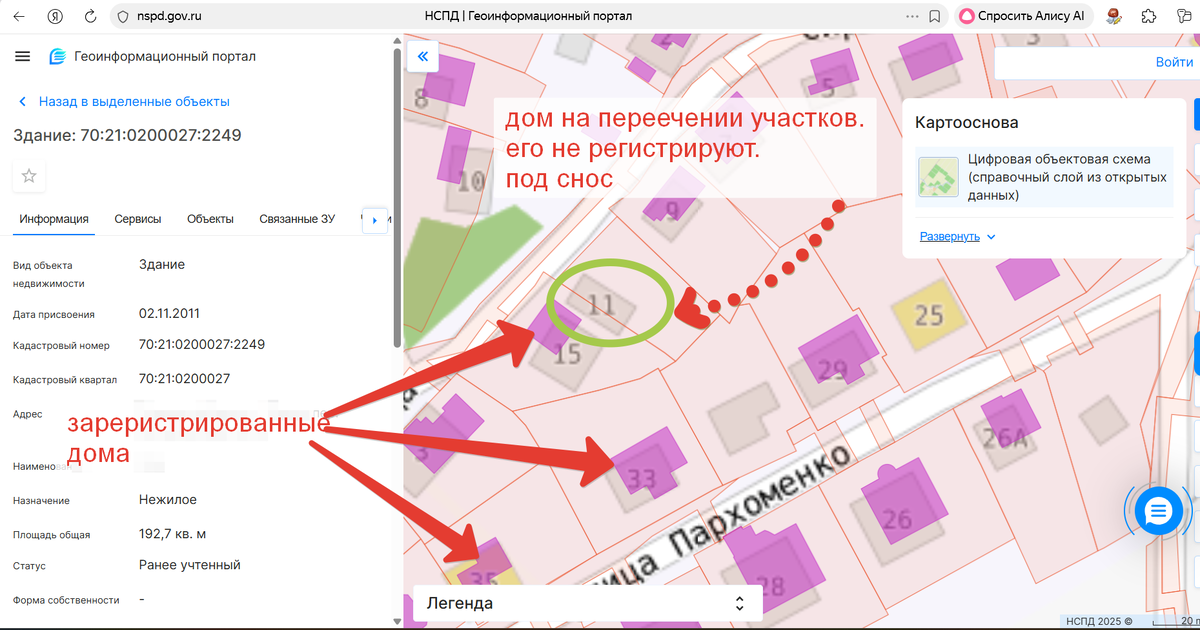This screenshot has height=630, width=1200.
Task: Collapse the object info panel with double-chevron
Action: 422,56
